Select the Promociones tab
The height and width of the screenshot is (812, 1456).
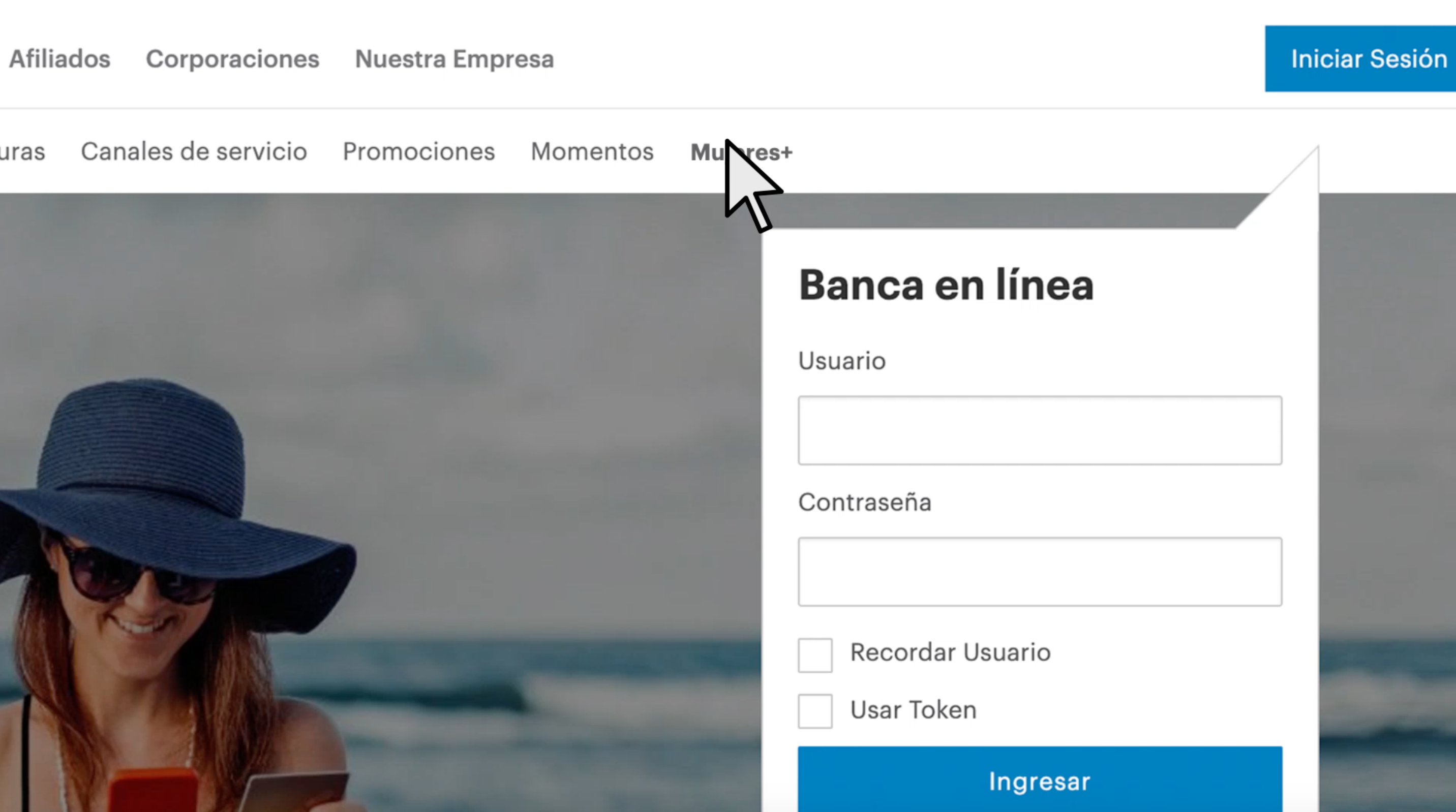(x=419, y=151)
